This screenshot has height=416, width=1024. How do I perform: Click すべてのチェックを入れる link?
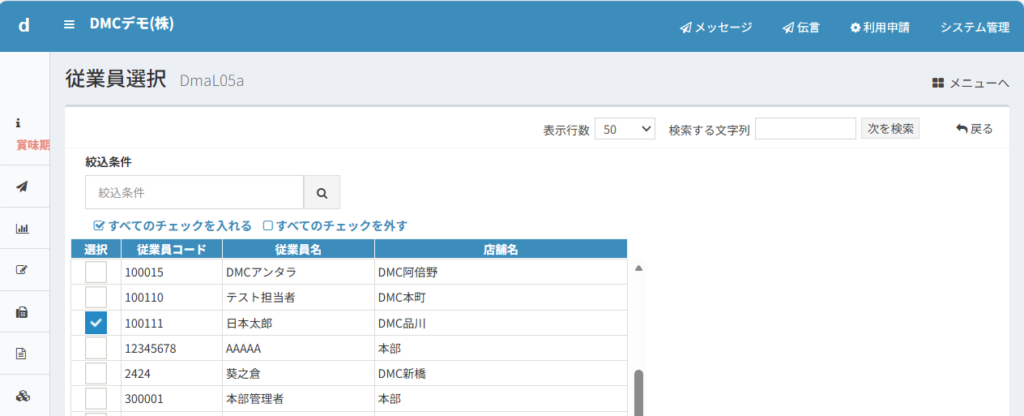click(x=165, y=225)
